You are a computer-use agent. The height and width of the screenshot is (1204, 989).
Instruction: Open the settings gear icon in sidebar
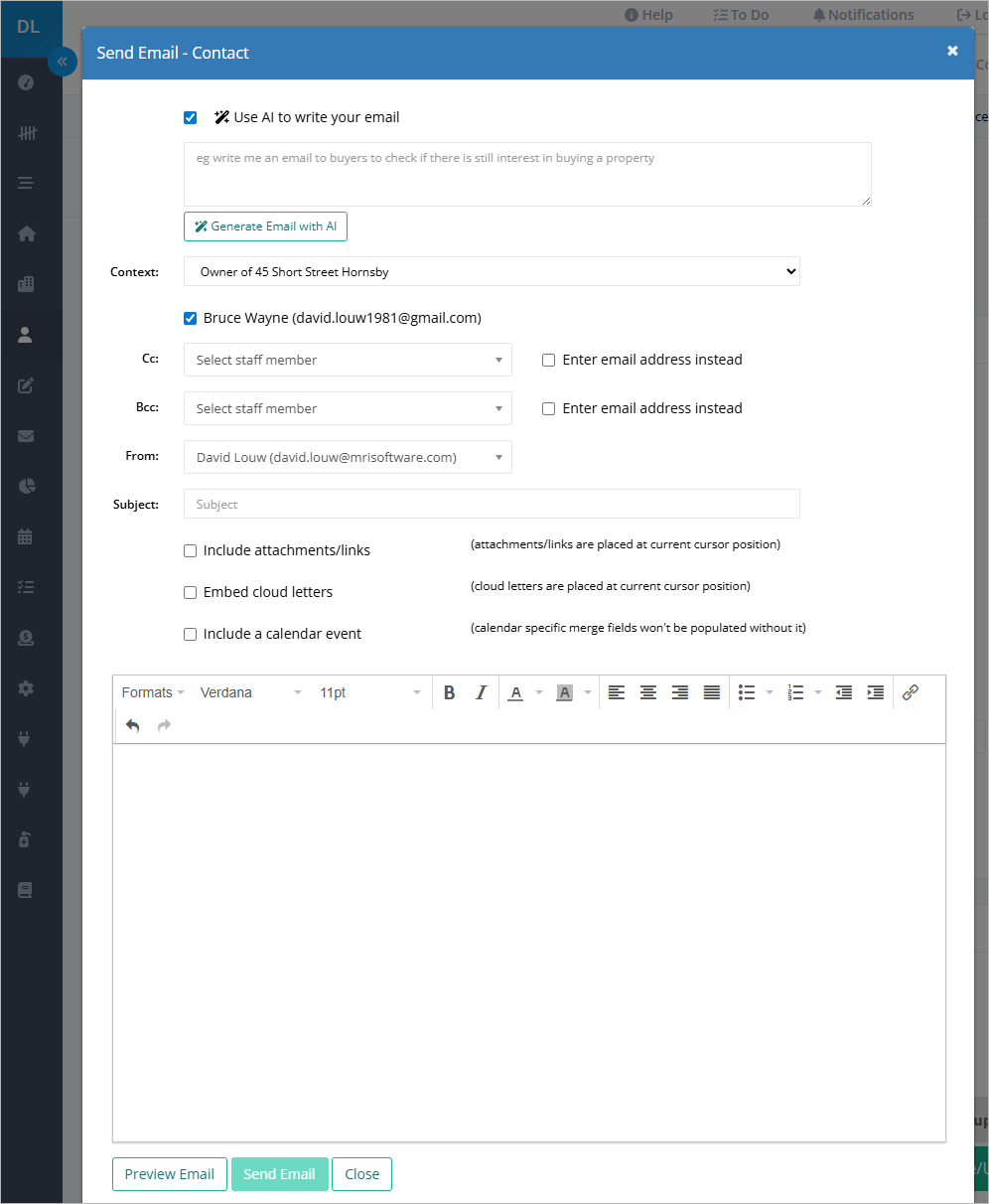tap(27, 688)
